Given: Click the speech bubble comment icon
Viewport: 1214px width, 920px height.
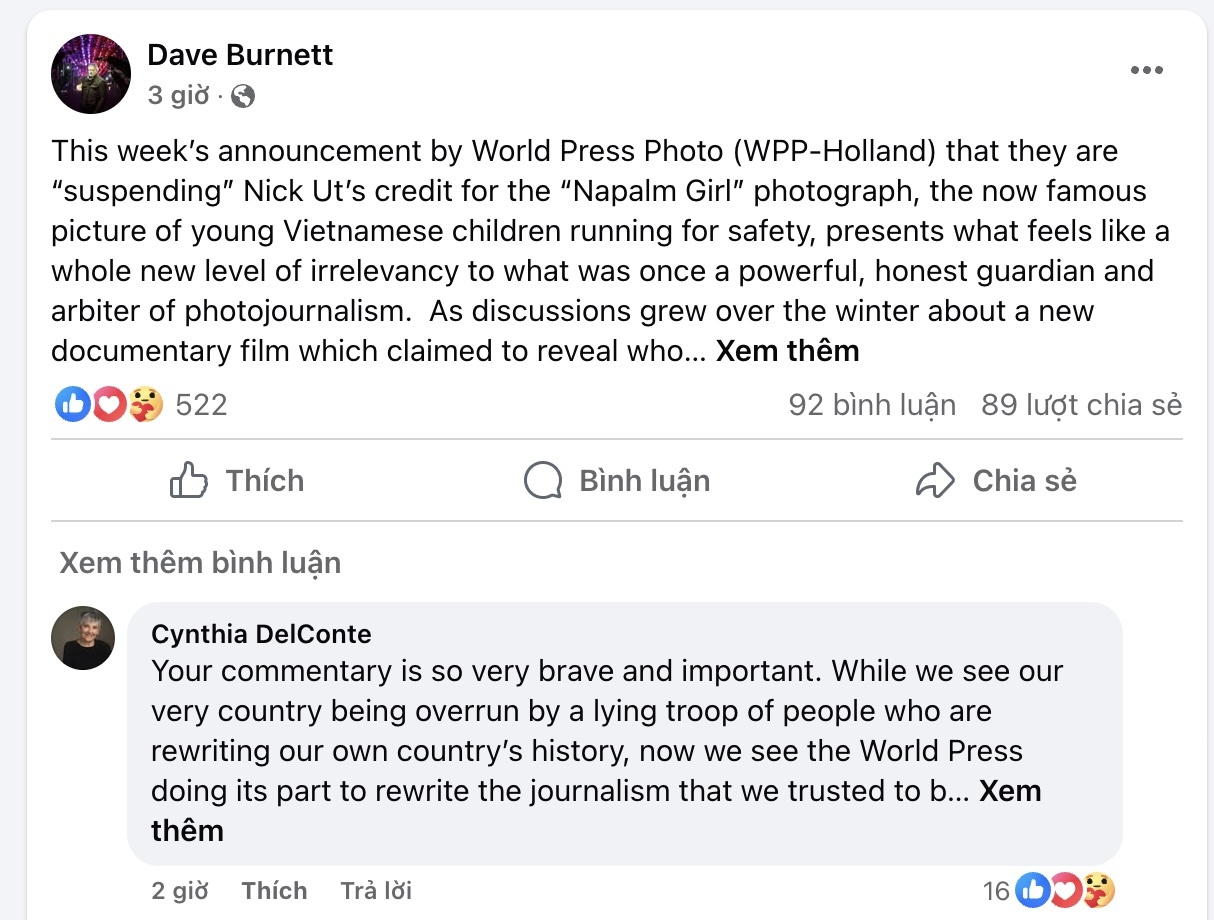Looking at the screenshot, I should 543,481.
